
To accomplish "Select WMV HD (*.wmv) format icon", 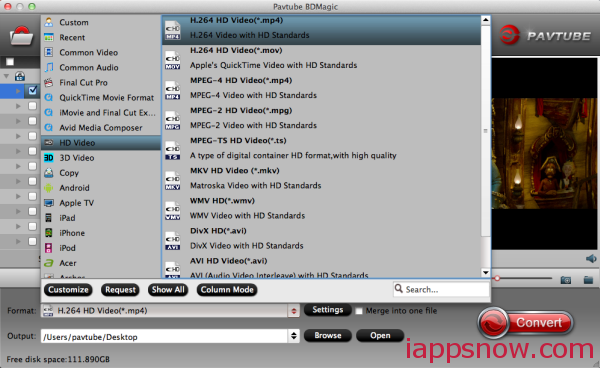I will click(x=173, y=211).
